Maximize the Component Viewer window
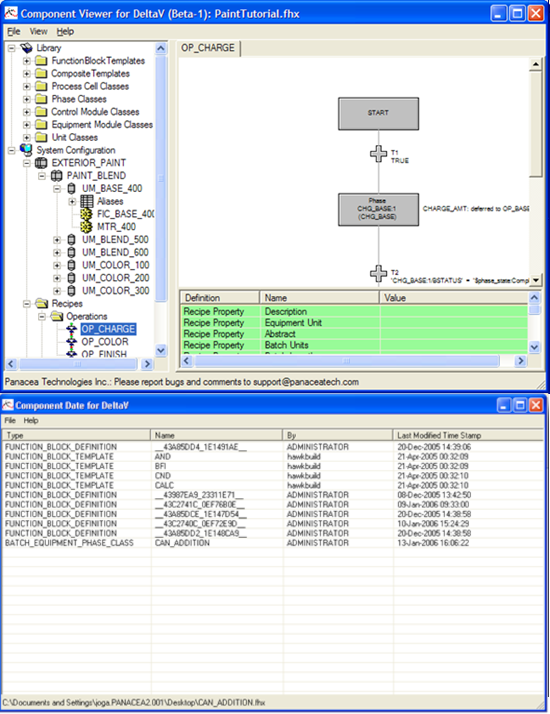 click(x=517, y=13)
